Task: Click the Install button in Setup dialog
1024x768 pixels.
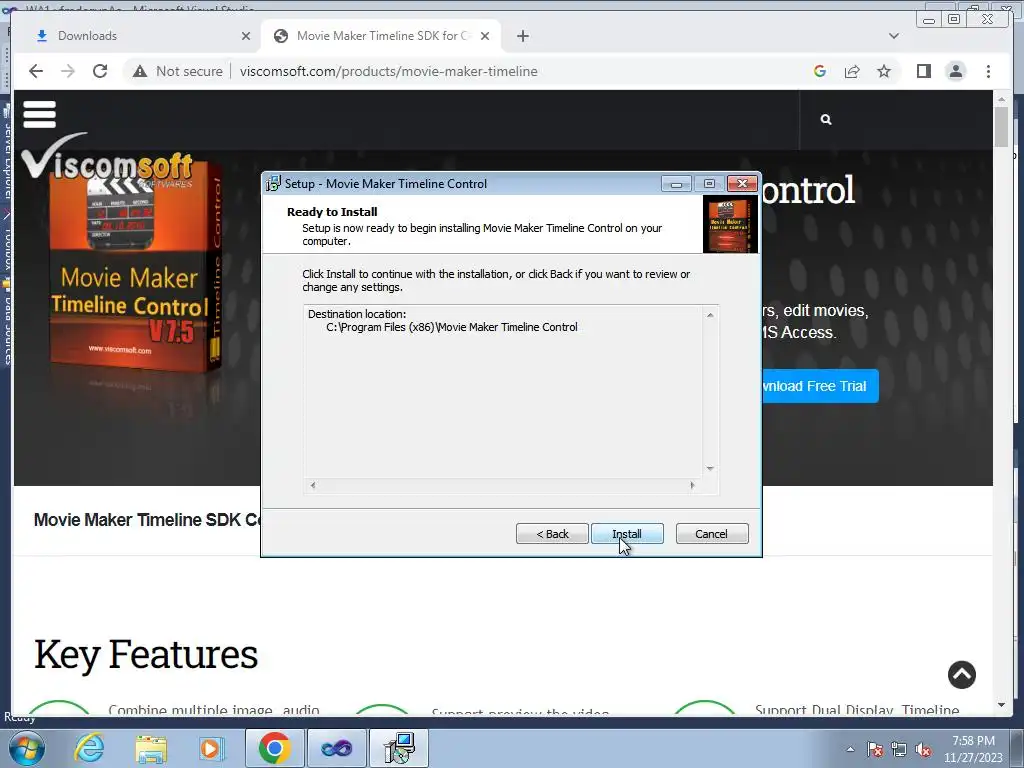Action: pyautogui.click(x=627, y=534)
